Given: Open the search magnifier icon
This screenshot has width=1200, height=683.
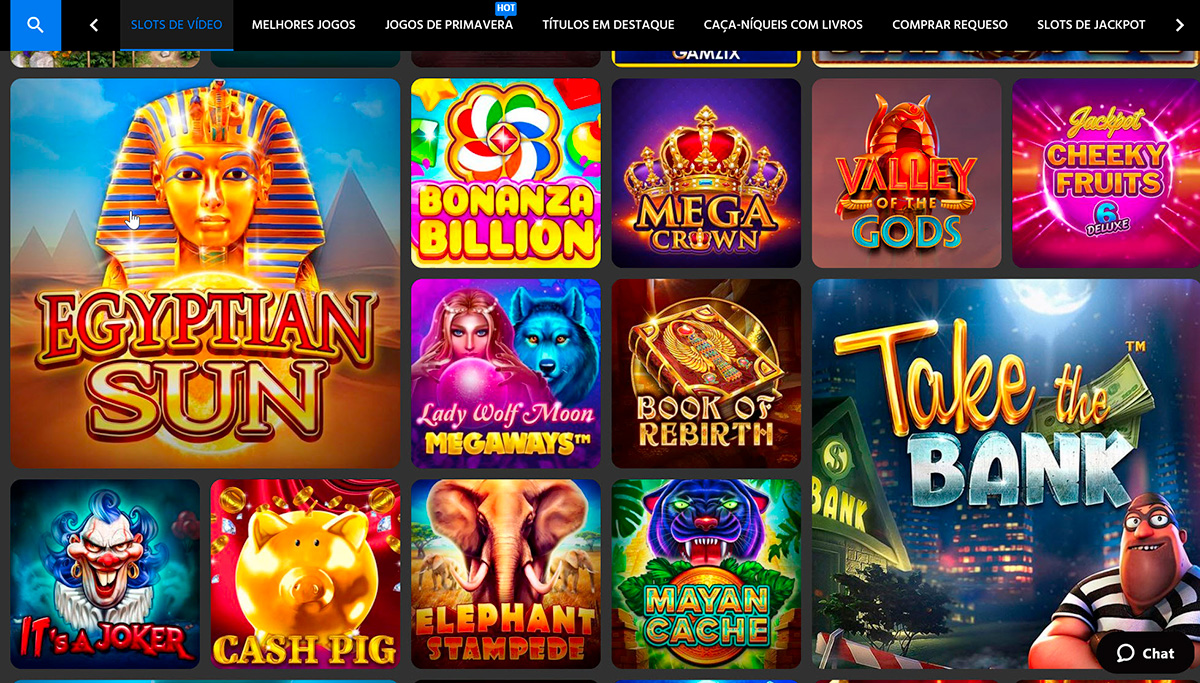Looking at the screenshot, I should (x=35, y=25).
